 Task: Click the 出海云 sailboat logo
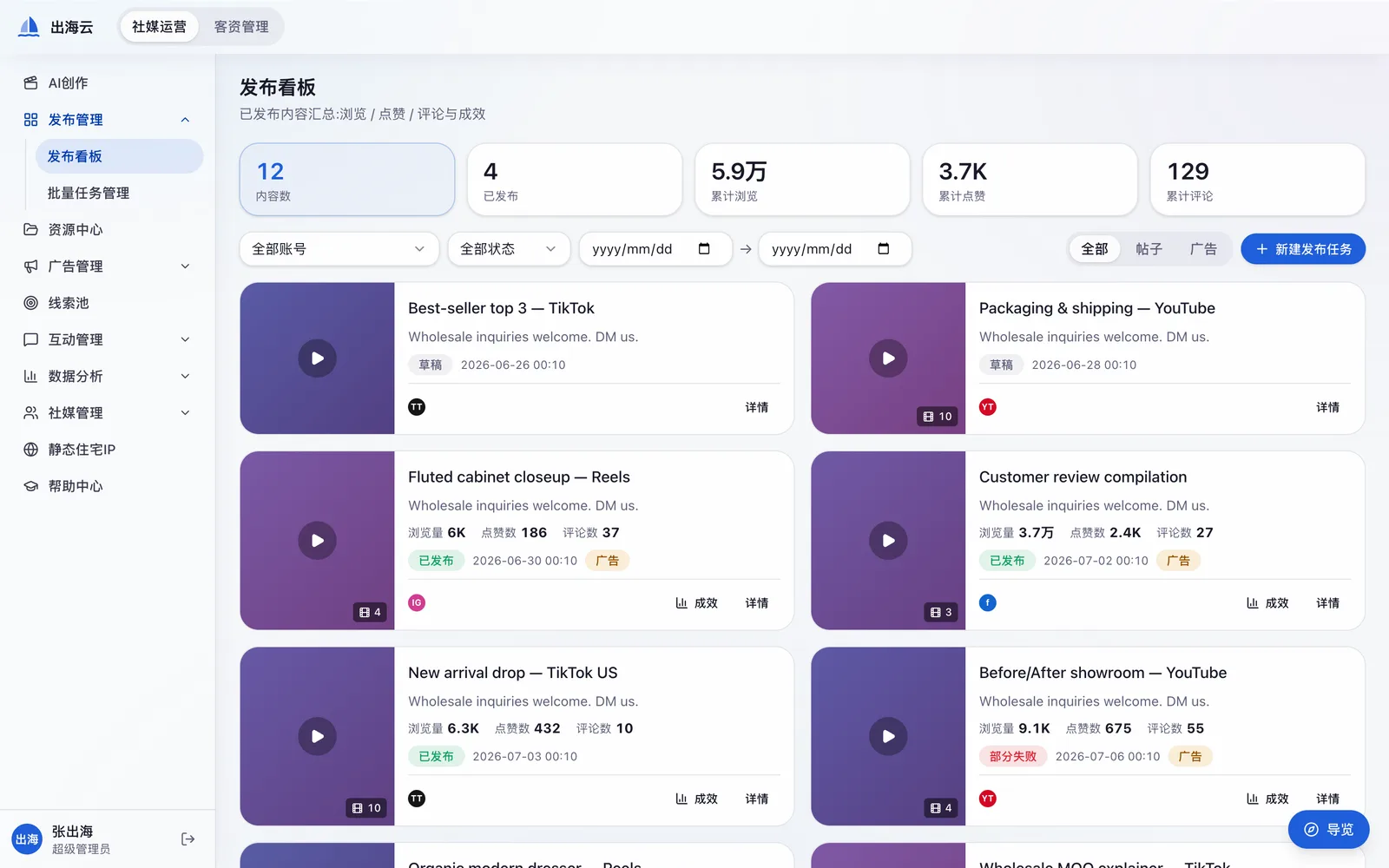[x=29, y=27]
